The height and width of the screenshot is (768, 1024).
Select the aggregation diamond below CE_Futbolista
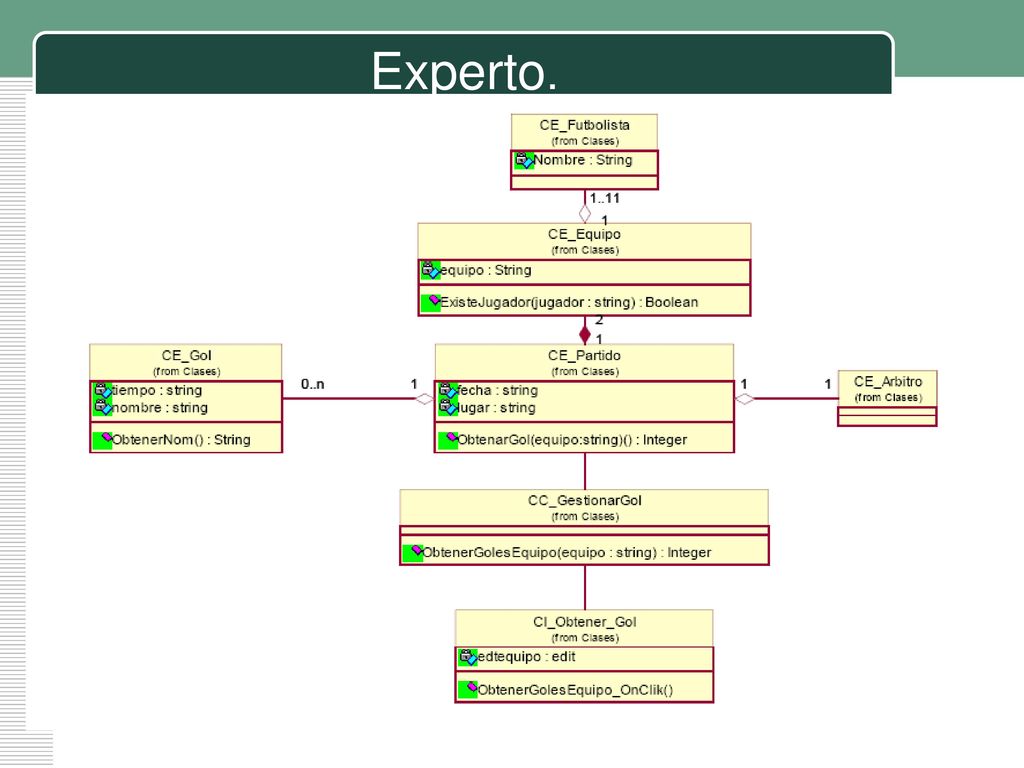tap(584, 214)
